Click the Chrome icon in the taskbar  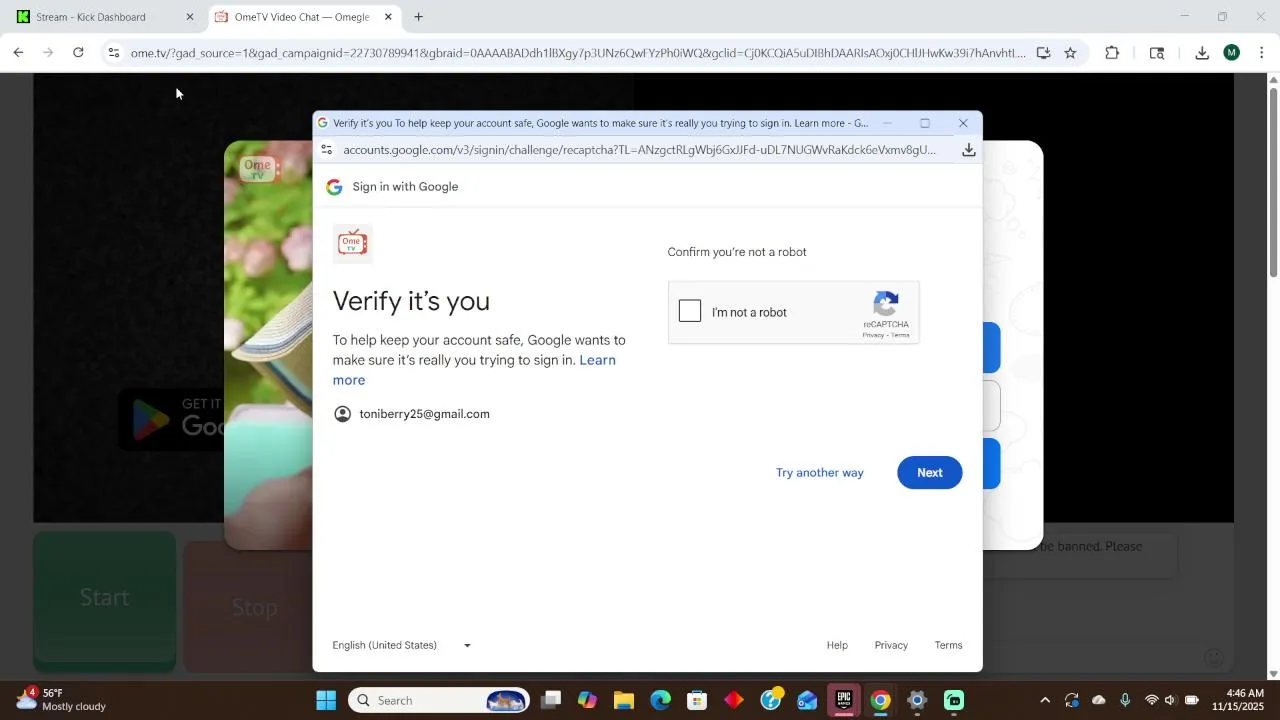pyautogui.click(x=880, y=700)
